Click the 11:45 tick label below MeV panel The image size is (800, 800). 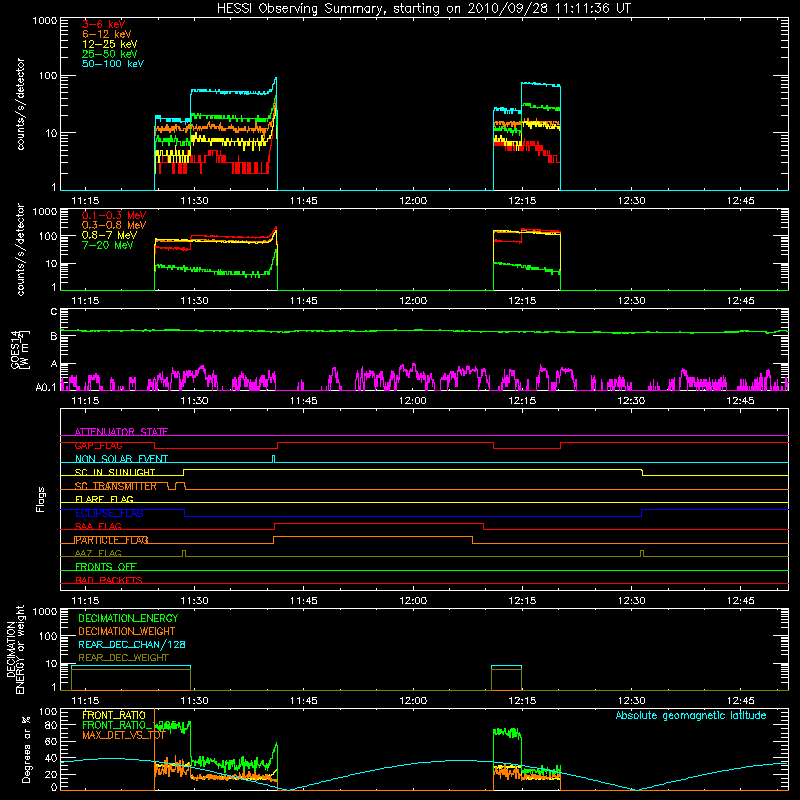point(304,301)
